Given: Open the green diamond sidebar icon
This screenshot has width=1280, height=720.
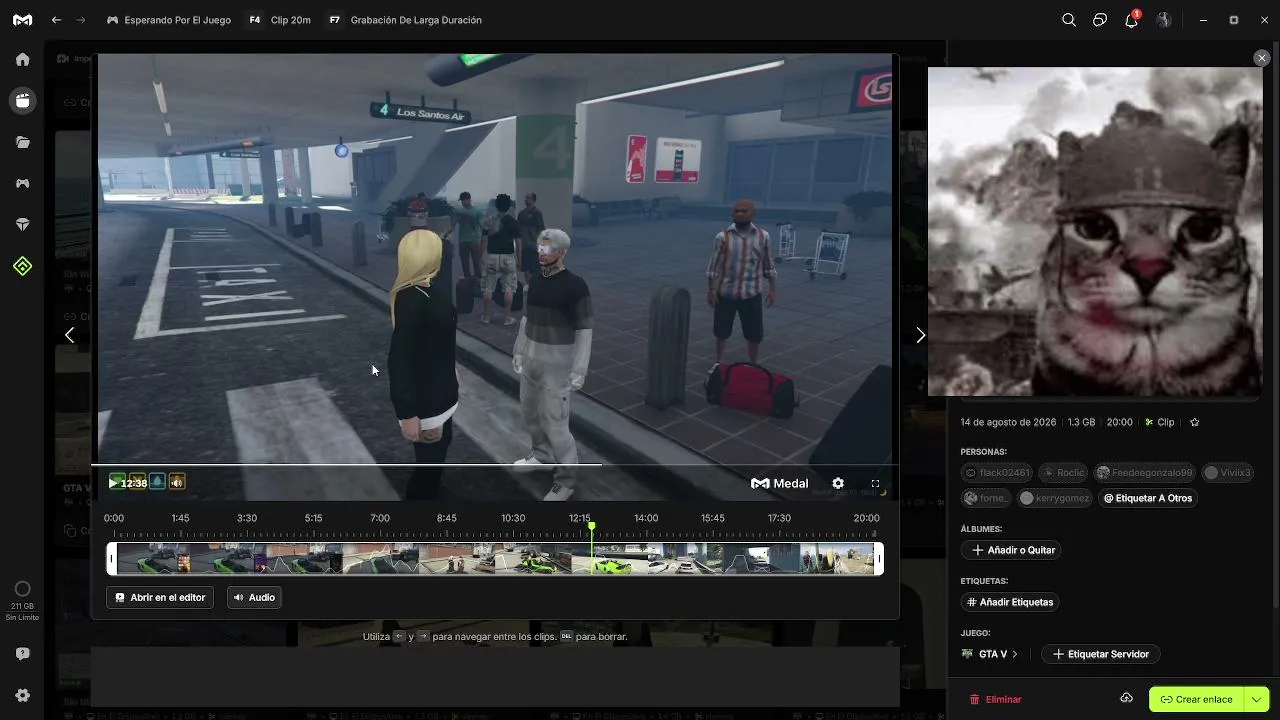Looking at the screenshot, I should point(23,267).
